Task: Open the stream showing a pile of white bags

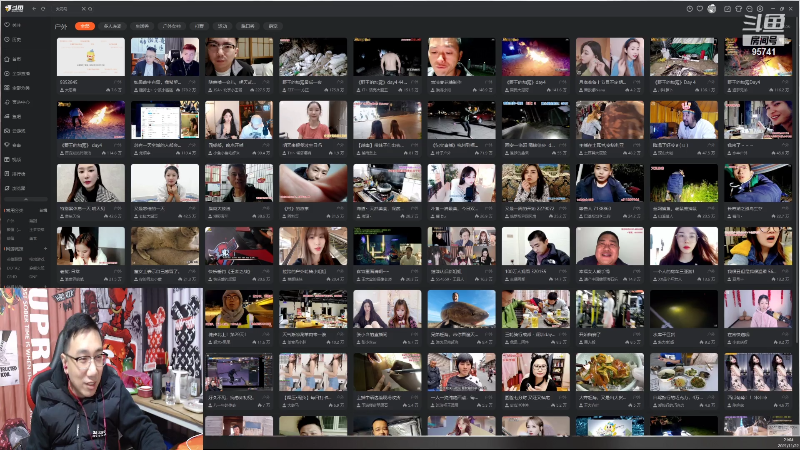Action: [313, 57]
